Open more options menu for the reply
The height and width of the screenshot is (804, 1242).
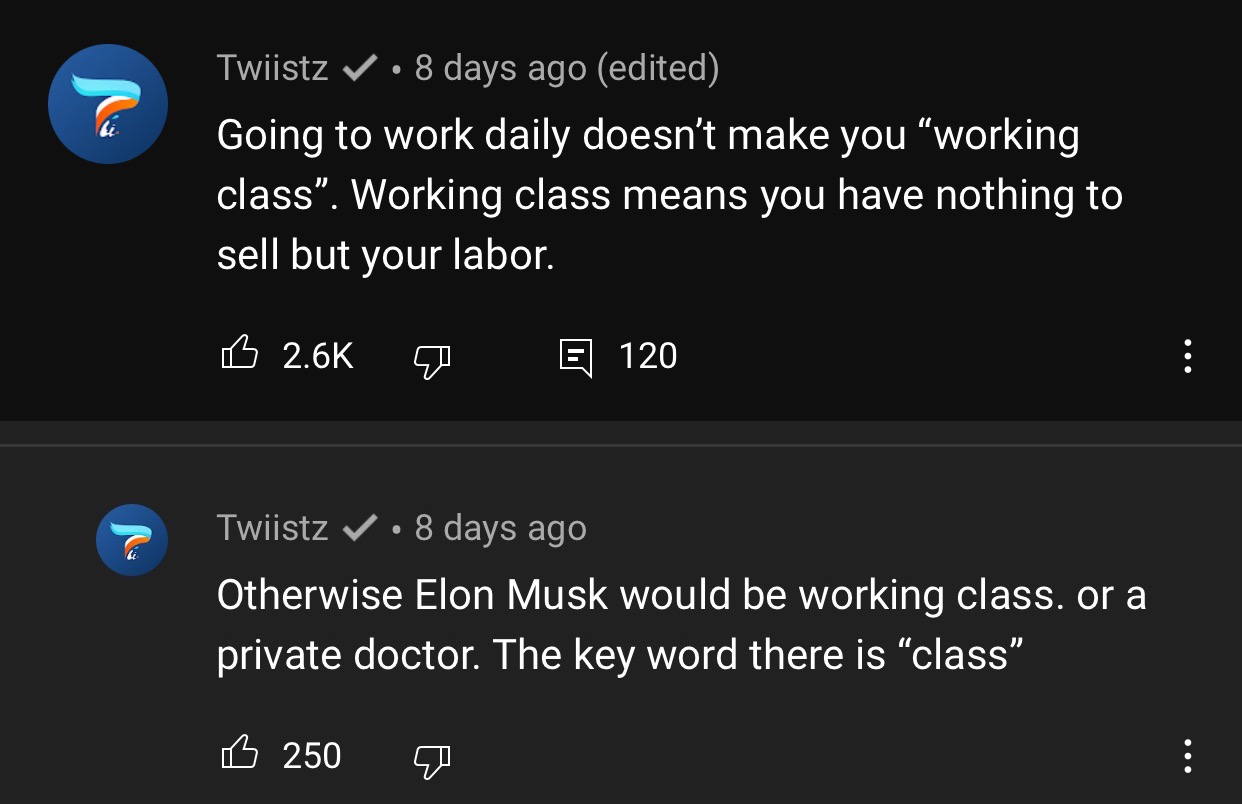pos(1187,756)
